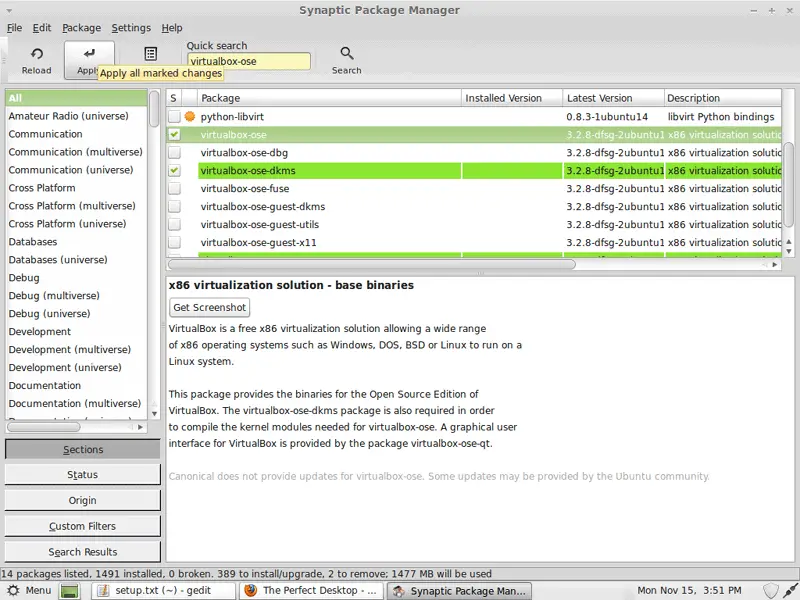Select the Amateur Radio (universe) section
The image size is (800, 600).
click(77, 116)
